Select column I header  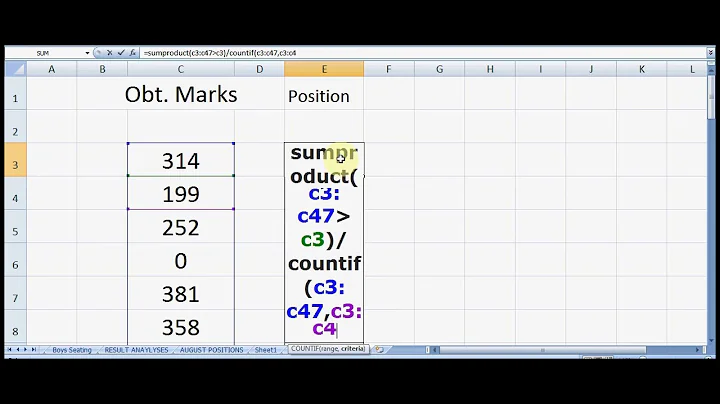(540, 69)
